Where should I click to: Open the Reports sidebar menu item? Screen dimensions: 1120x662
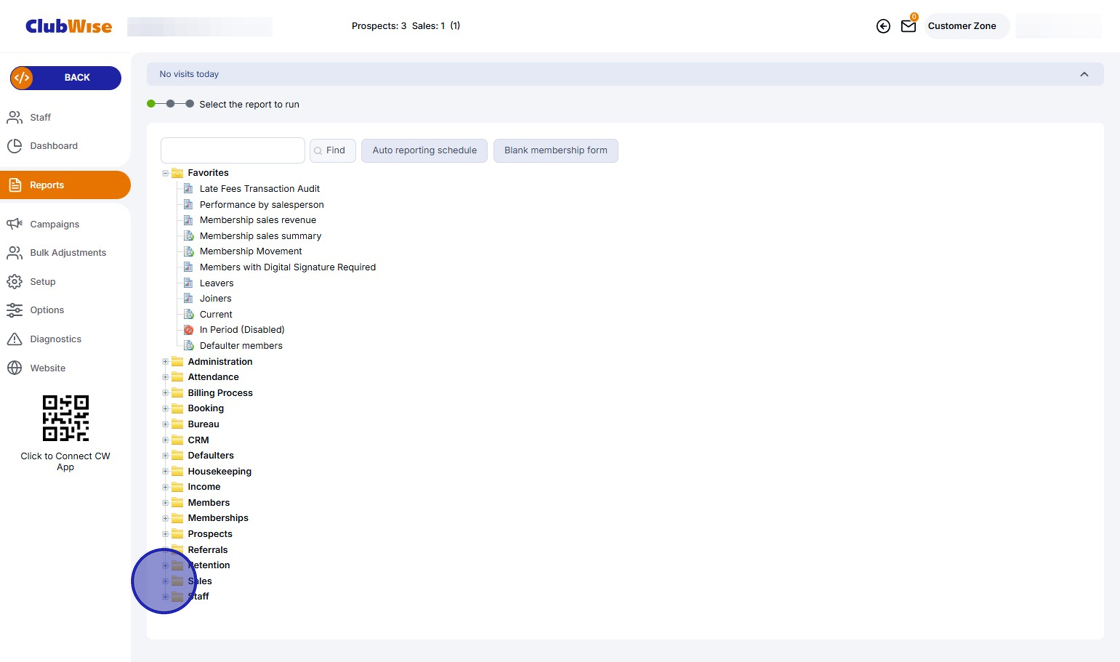point(65,185)
